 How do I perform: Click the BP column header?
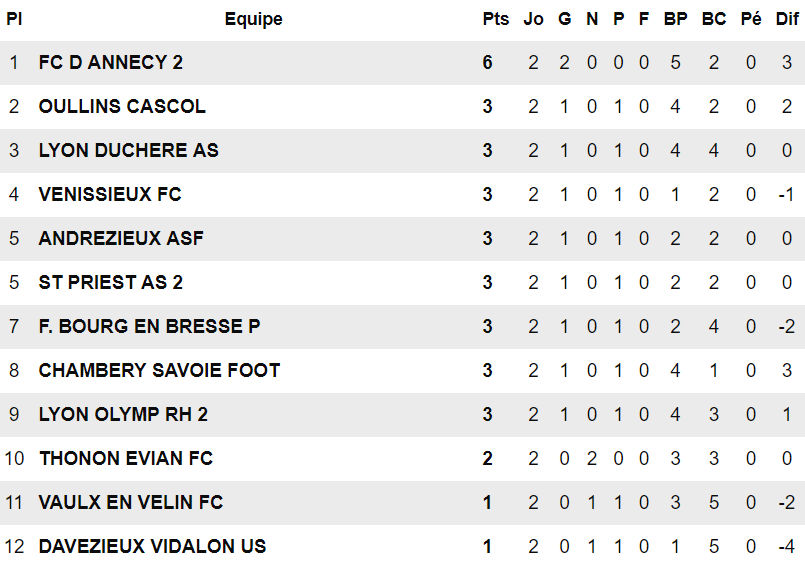[675, 19]
